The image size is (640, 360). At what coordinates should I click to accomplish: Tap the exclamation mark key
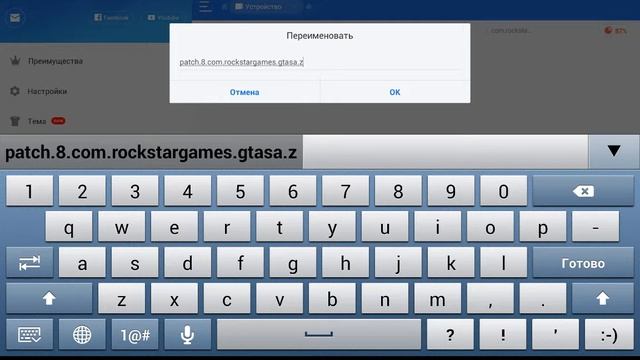[503, 335]
